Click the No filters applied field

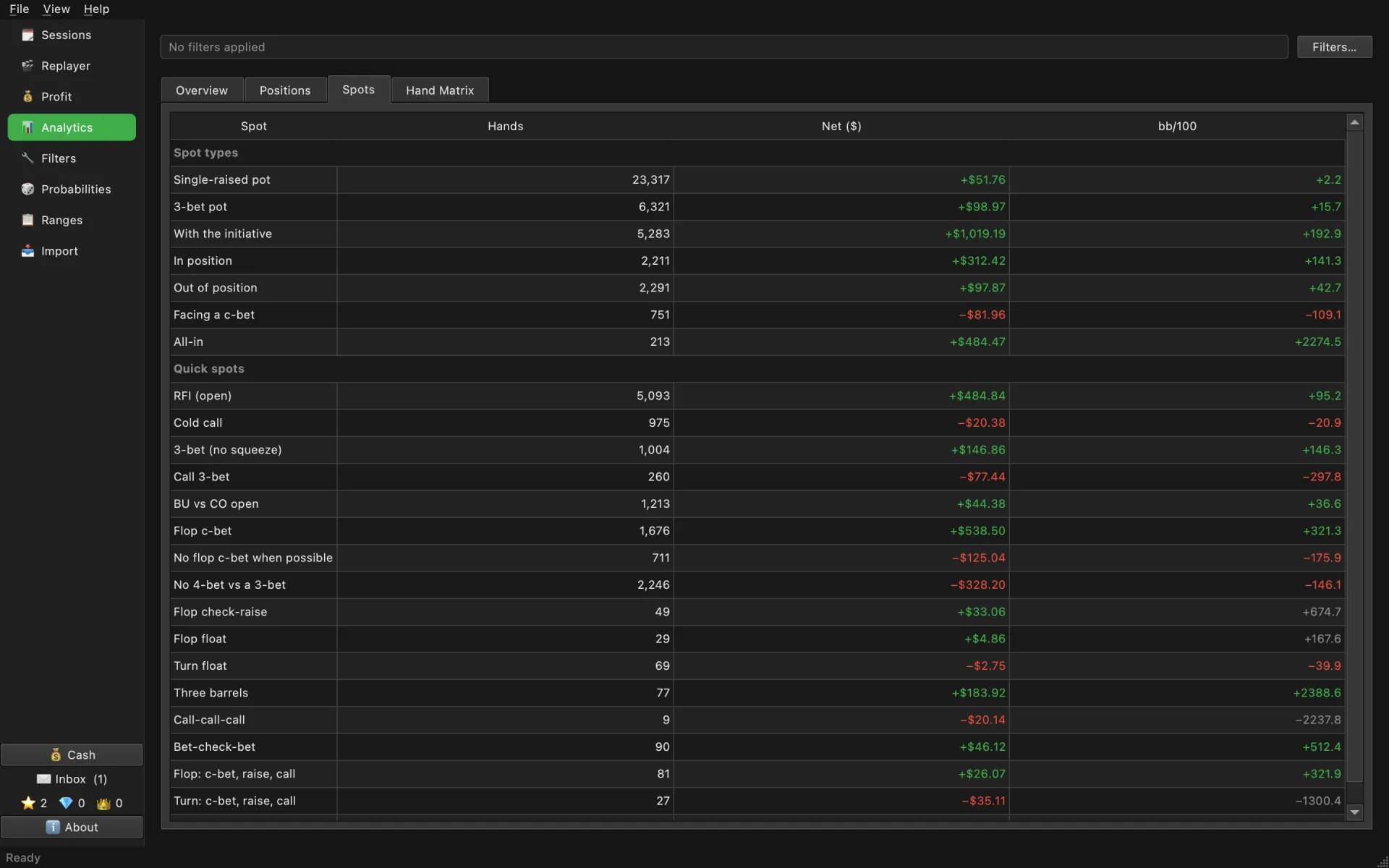724,47
